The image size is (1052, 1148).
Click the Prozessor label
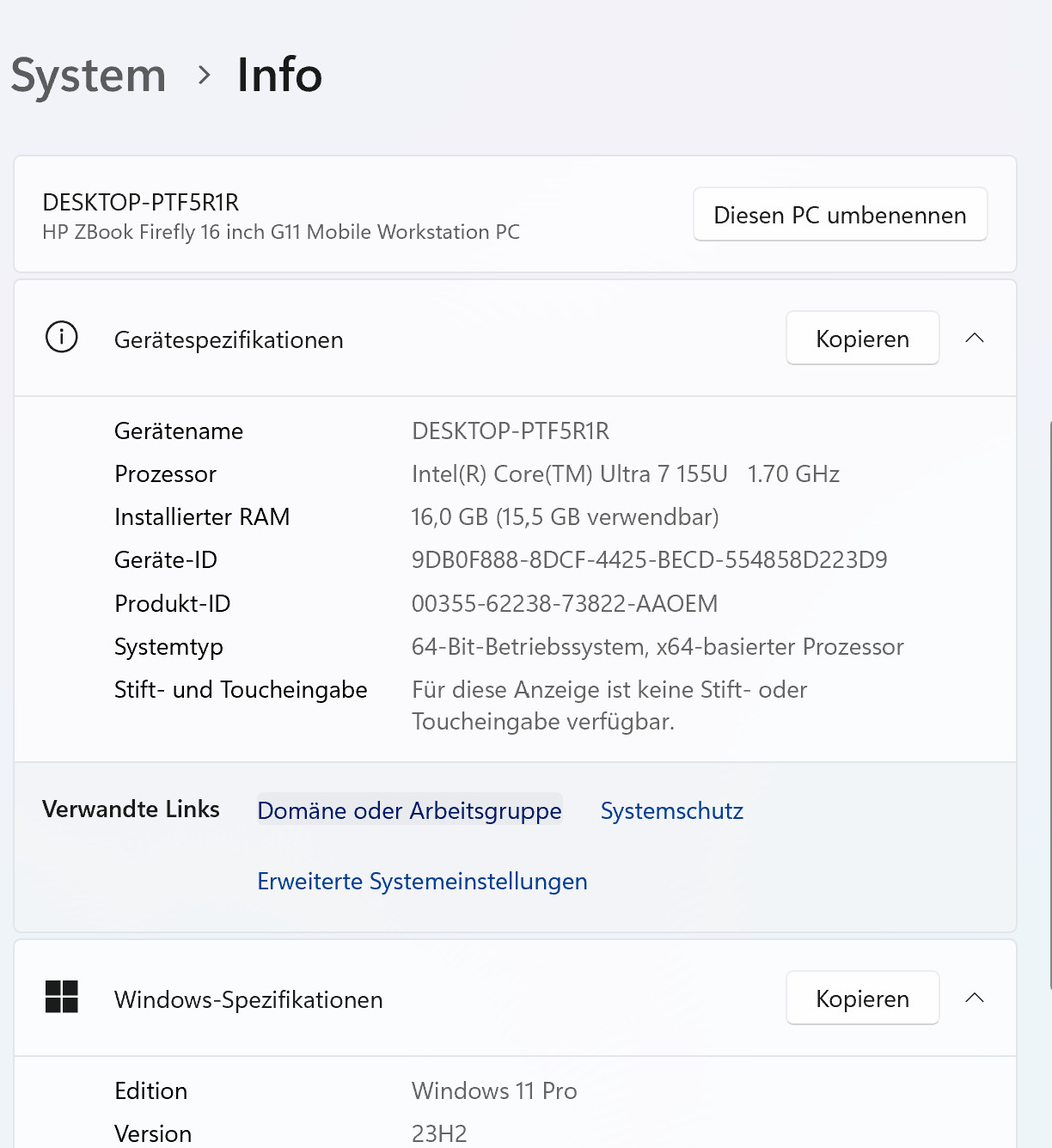coord(165,473)
